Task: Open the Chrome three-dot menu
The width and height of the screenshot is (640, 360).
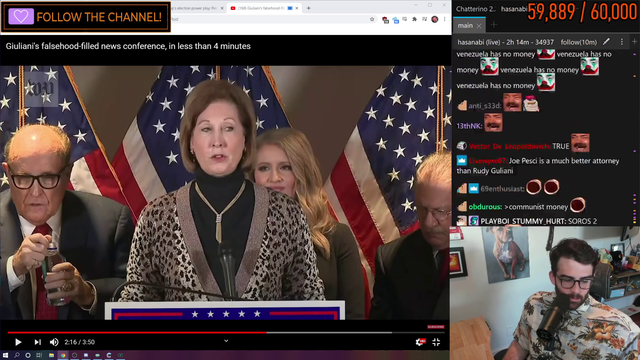Action: coord(444,19)
